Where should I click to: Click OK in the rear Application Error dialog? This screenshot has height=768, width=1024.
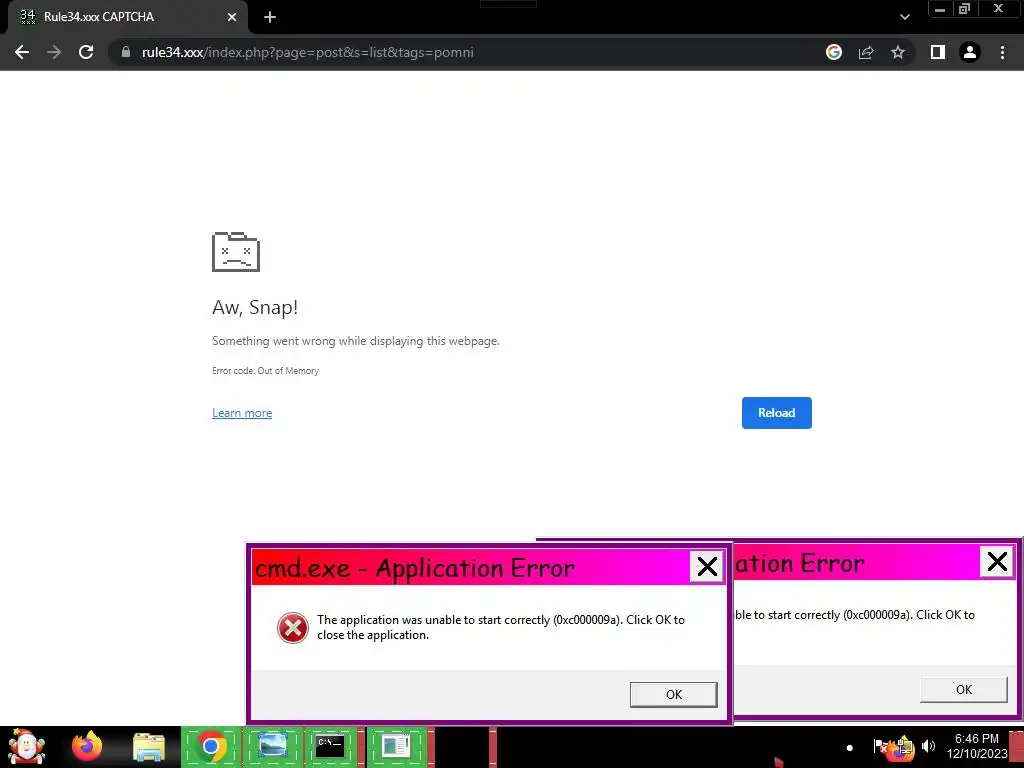pos(963,690)
